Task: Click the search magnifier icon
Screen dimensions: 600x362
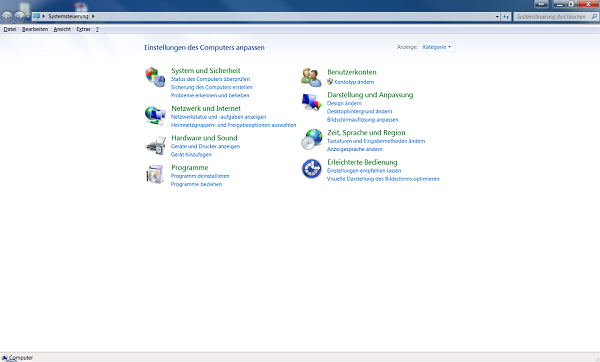Action: pos(594,16)
